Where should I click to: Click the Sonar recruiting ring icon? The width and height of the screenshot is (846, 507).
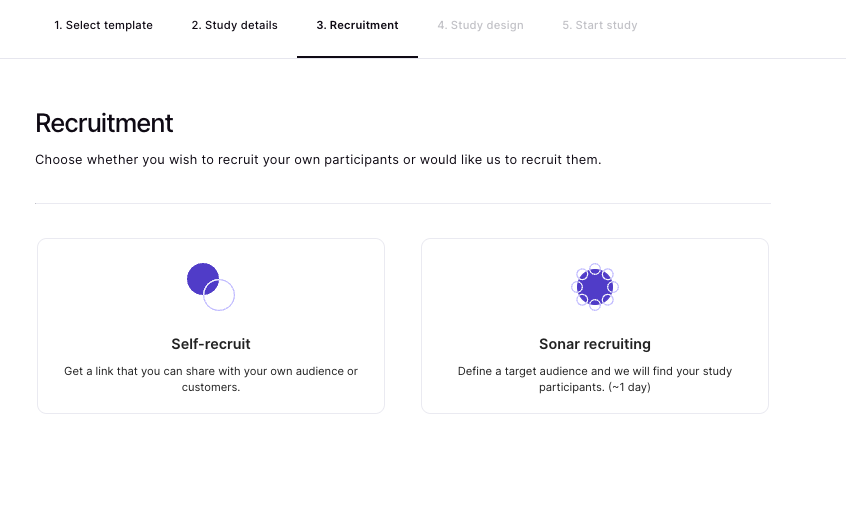(595, 287)
